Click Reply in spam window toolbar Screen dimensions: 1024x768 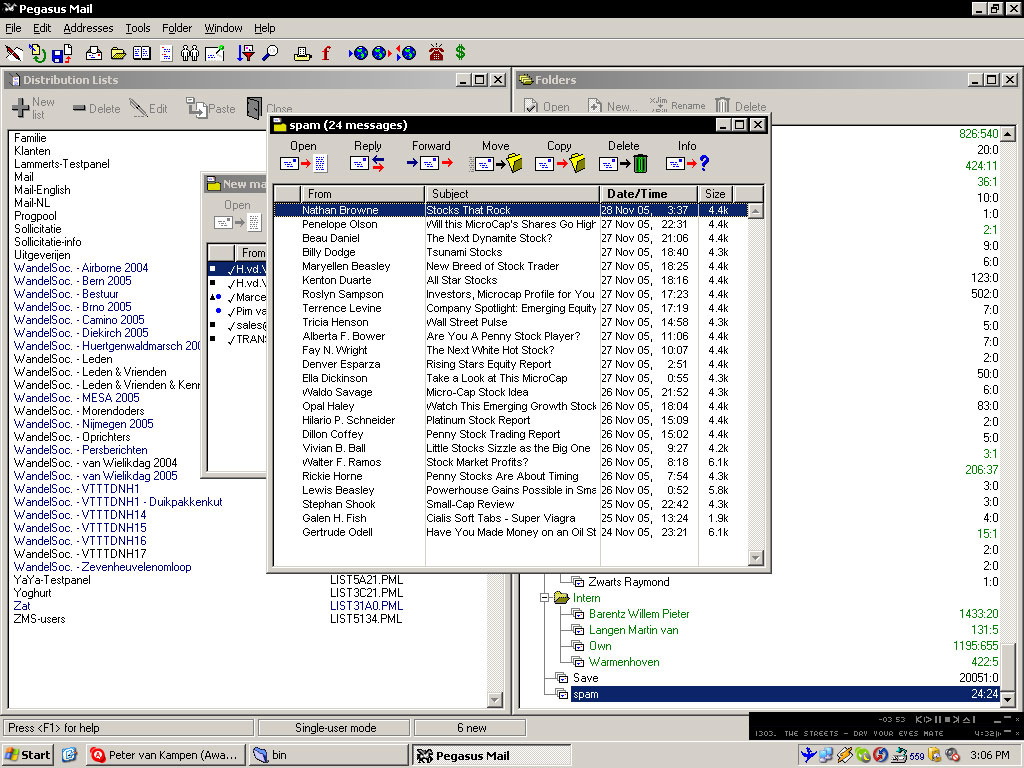click(368, 156)
